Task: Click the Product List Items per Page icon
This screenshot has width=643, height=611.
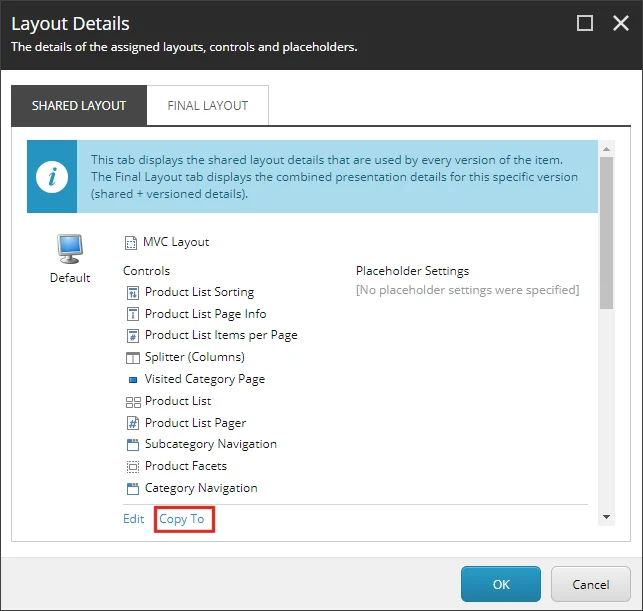Action: [132, 336]
